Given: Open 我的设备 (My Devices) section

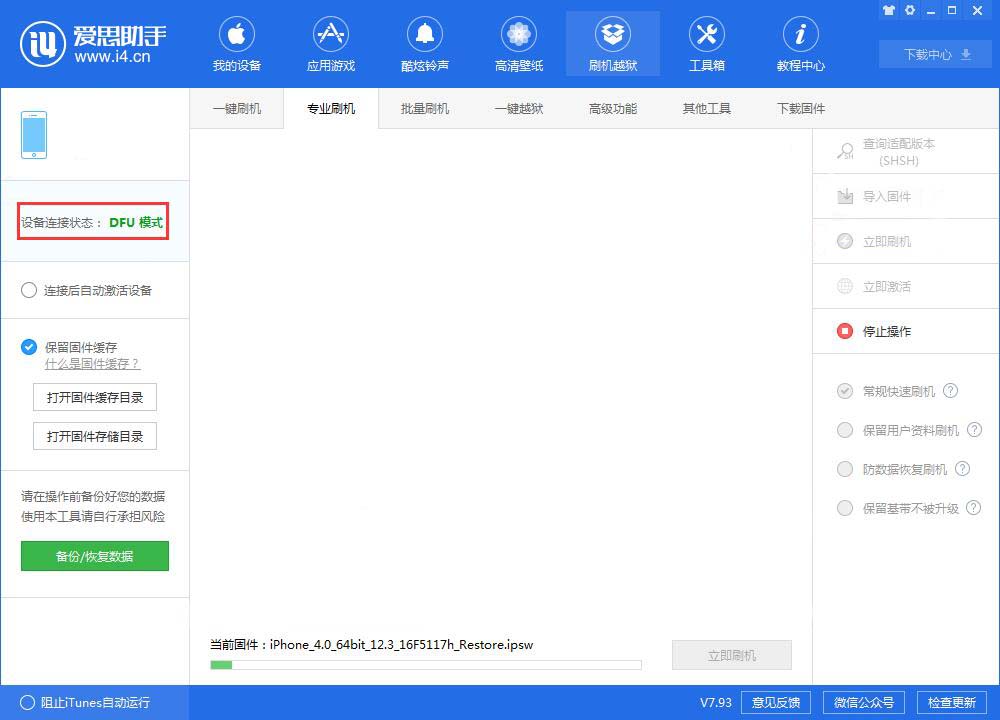Looking at the screenshot, I should pyautogui.click(x=237, y=43).
